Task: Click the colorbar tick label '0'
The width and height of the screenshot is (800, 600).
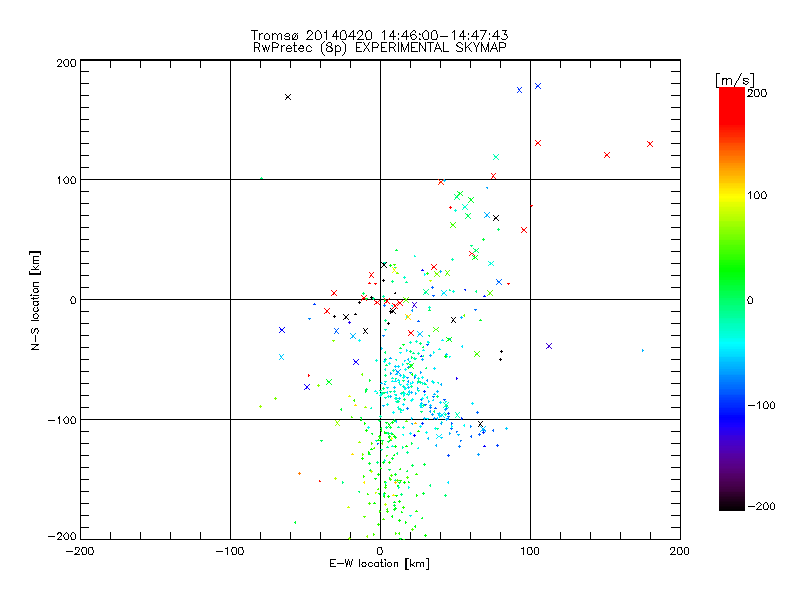Action: point(750,300)
